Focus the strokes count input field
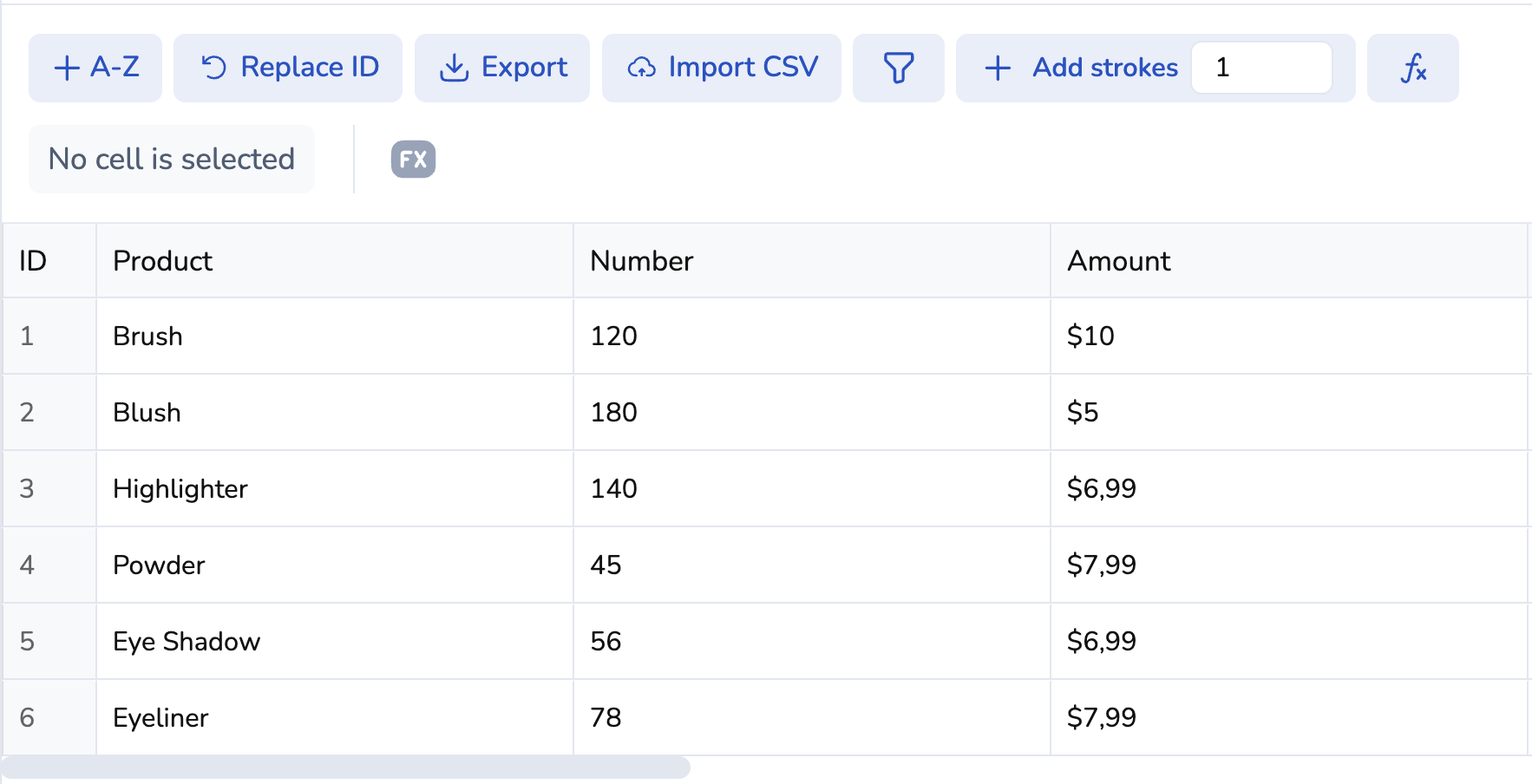This screenshot has height=784, width=1532. pyautogui.click(x=1261, y=68)
